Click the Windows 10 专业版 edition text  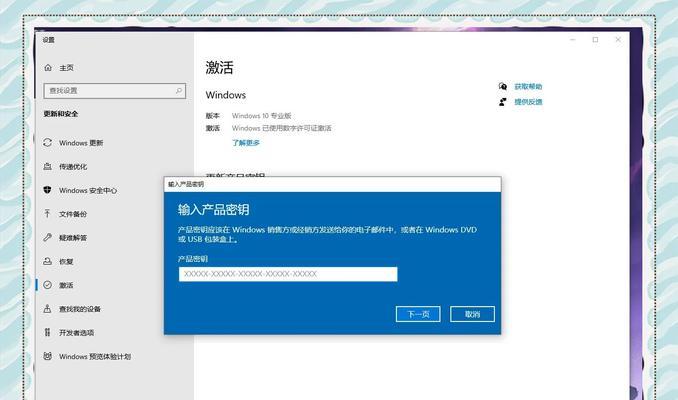coord(262,116)
